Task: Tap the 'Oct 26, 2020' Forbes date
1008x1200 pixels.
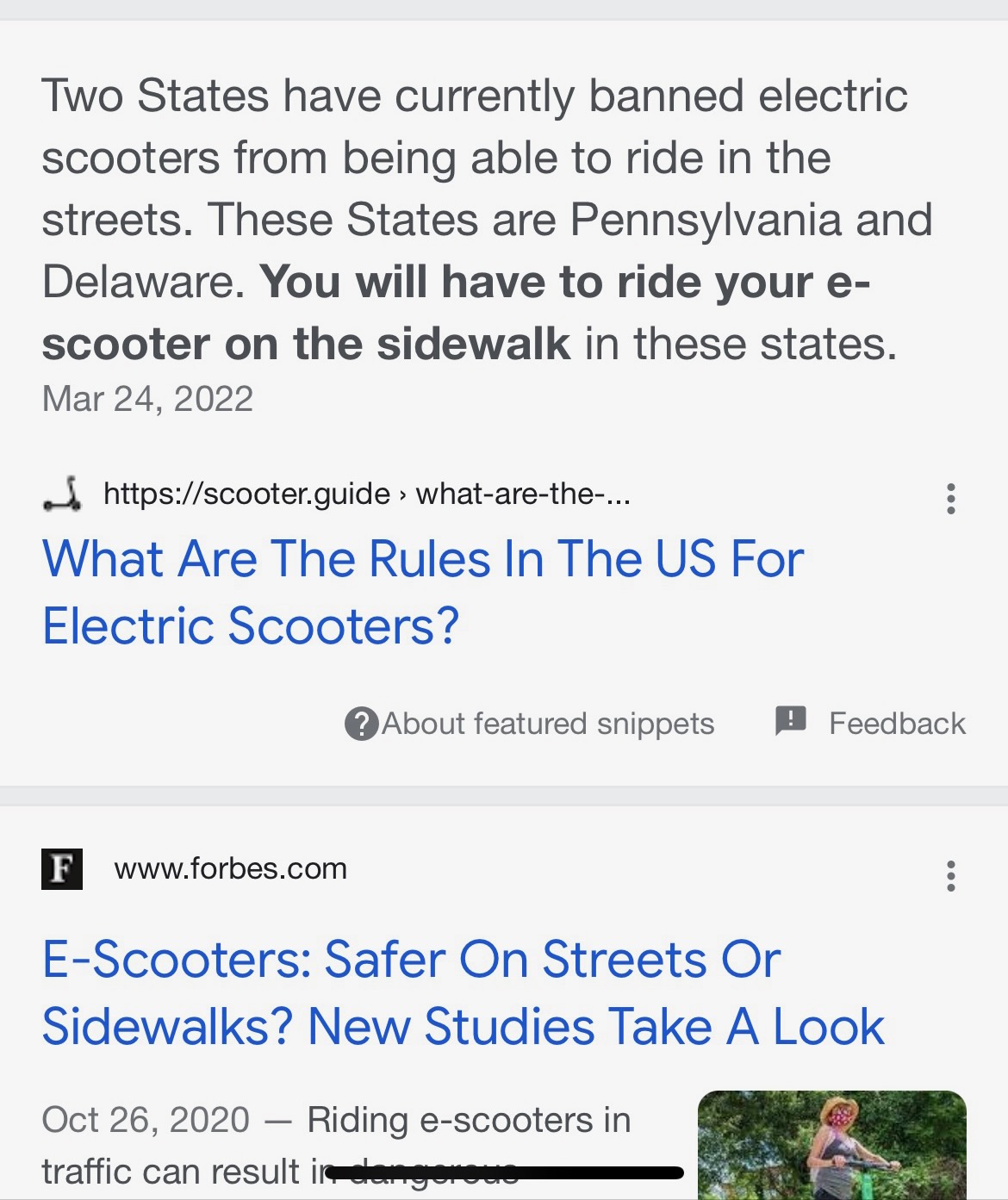Action: (146, 1120)
